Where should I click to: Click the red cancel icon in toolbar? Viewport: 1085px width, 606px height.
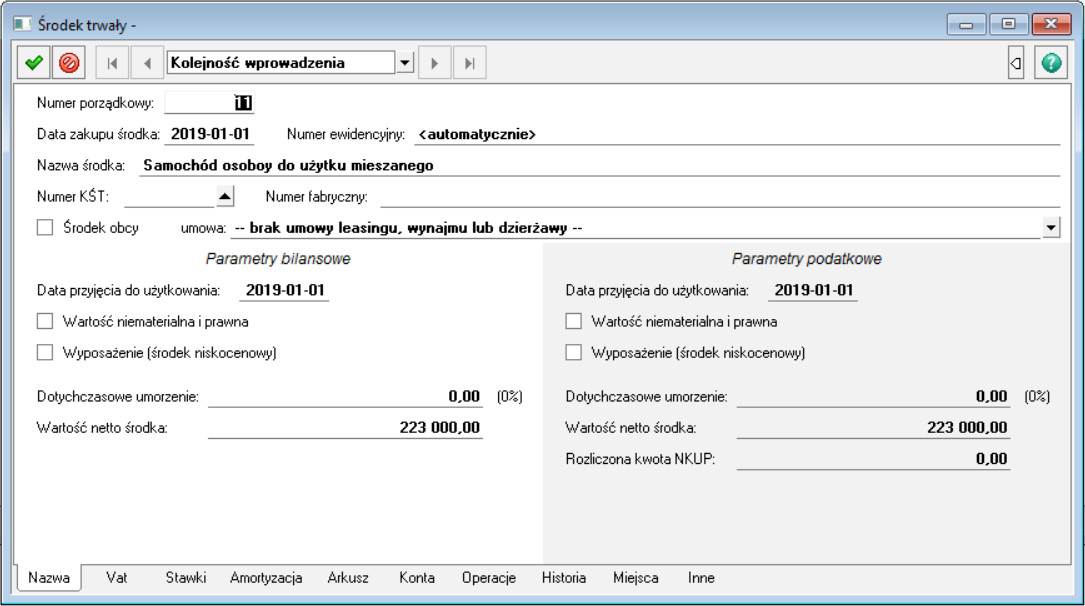point(69,63)
